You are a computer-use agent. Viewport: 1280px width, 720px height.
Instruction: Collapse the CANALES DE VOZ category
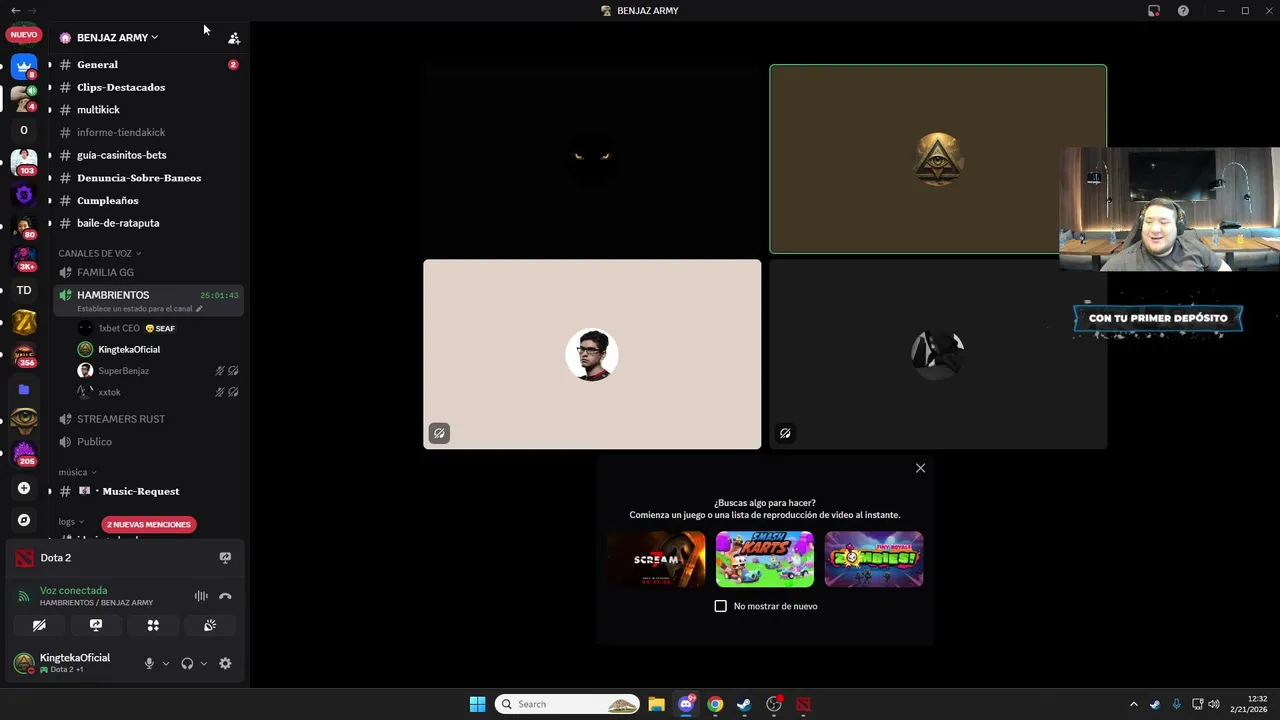pyautogui.click(x=99, y=253)
